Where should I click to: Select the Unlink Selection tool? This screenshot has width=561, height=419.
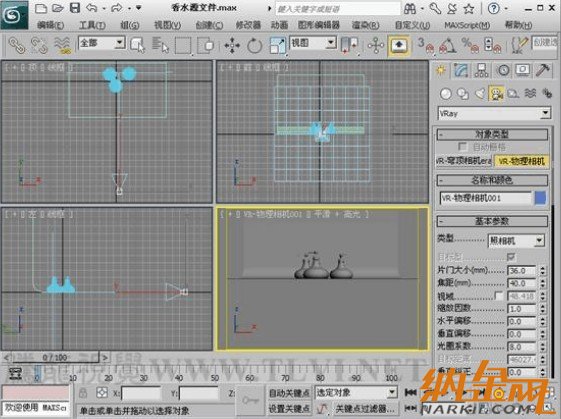pyautogui.click(x=39, y=45)
